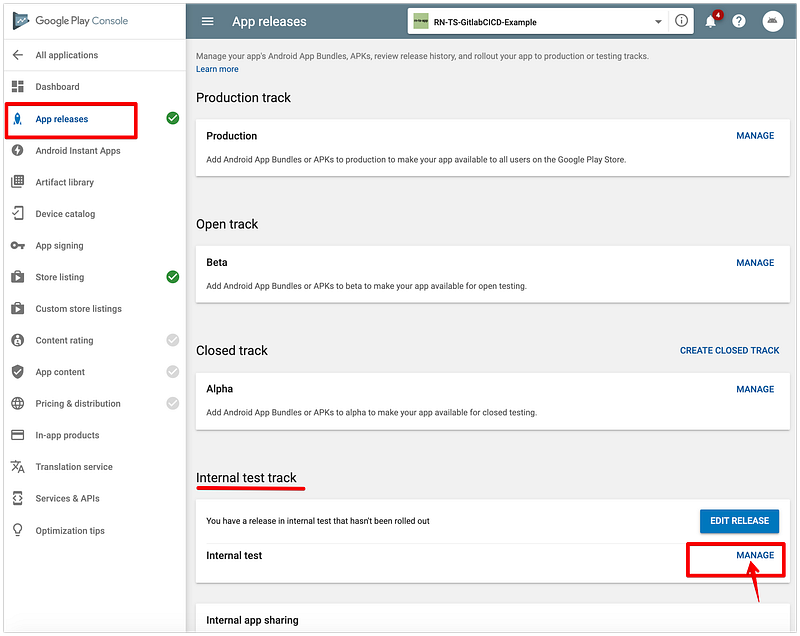Click CREATE CLOSED TRACK

(x=730, y=350)
